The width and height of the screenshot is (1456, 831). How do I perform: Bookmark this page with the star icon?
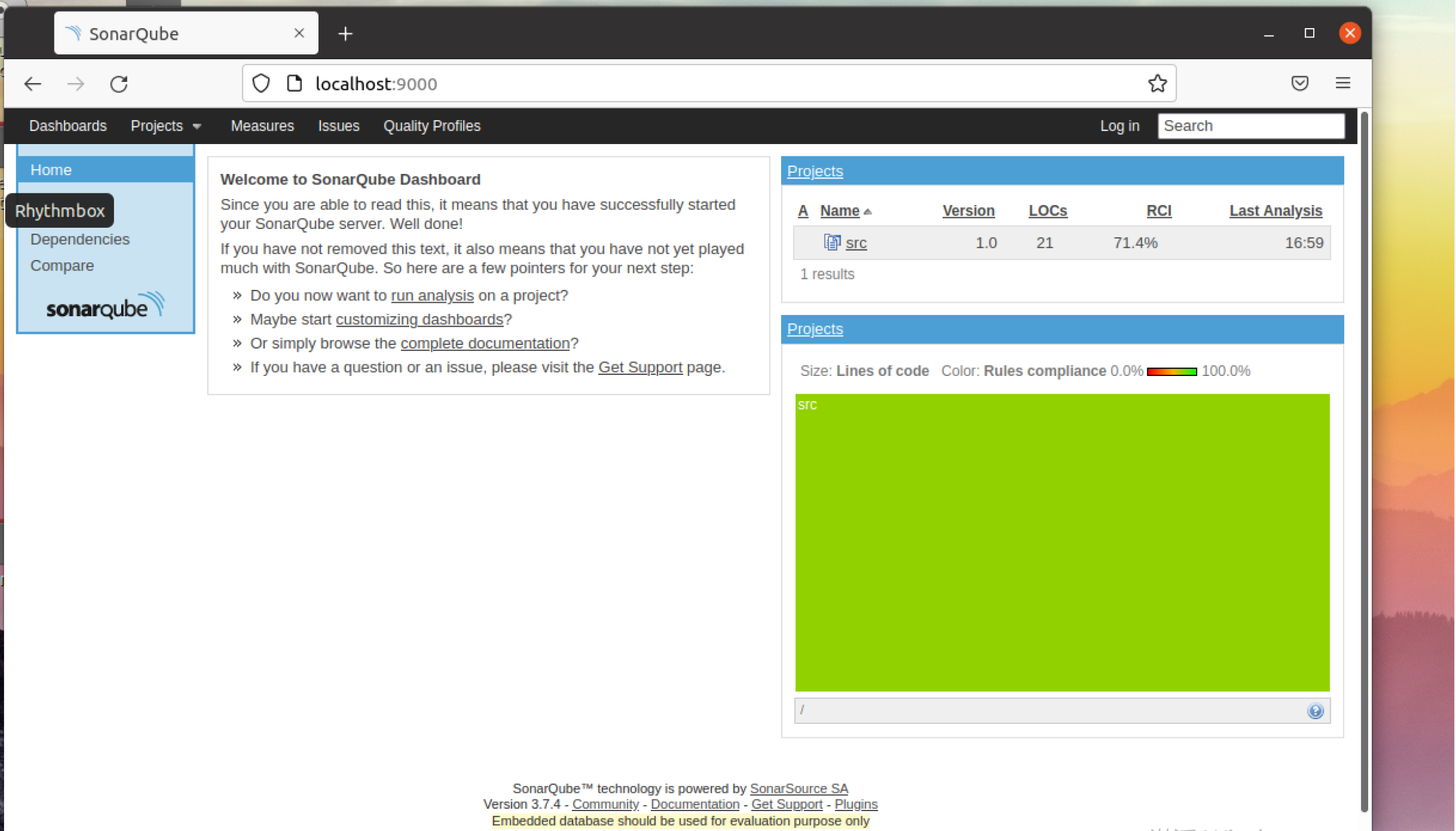point(1157,84)
